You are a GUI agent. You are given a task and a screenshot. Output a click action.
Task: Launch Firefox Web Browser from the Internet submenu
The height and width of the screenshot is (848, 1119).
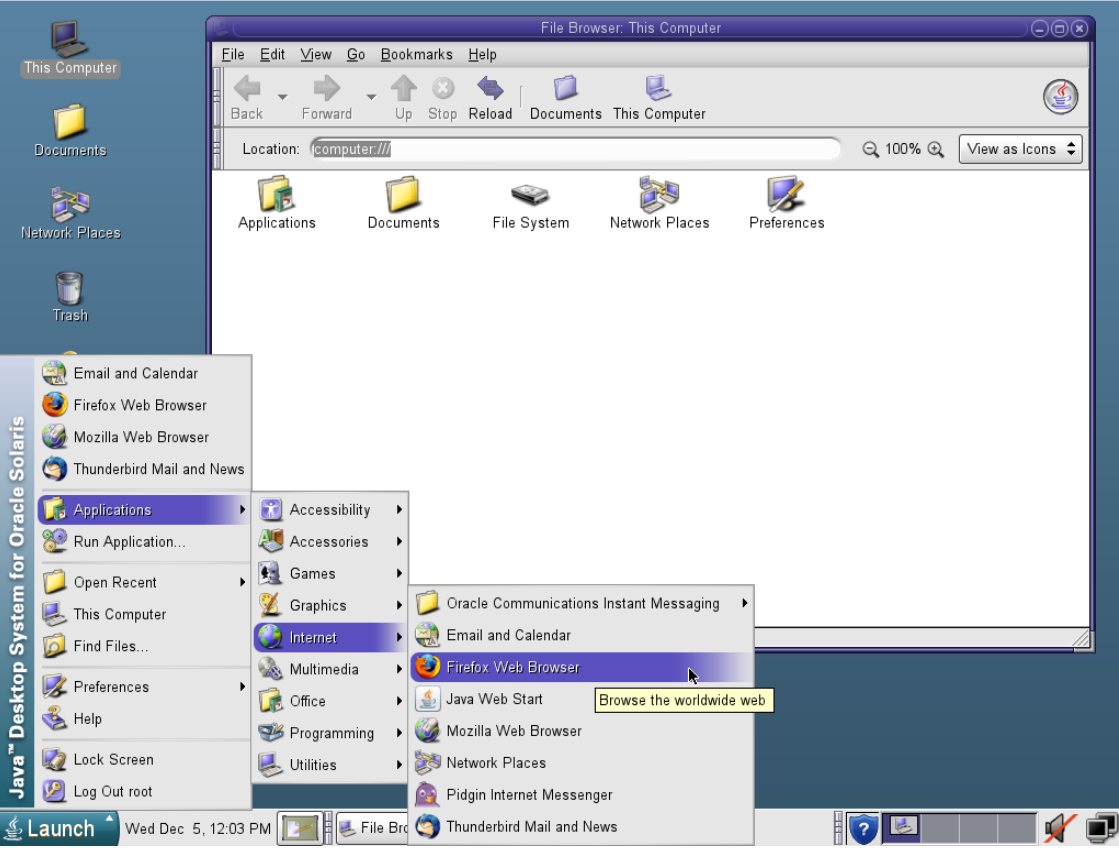point(512,667)
